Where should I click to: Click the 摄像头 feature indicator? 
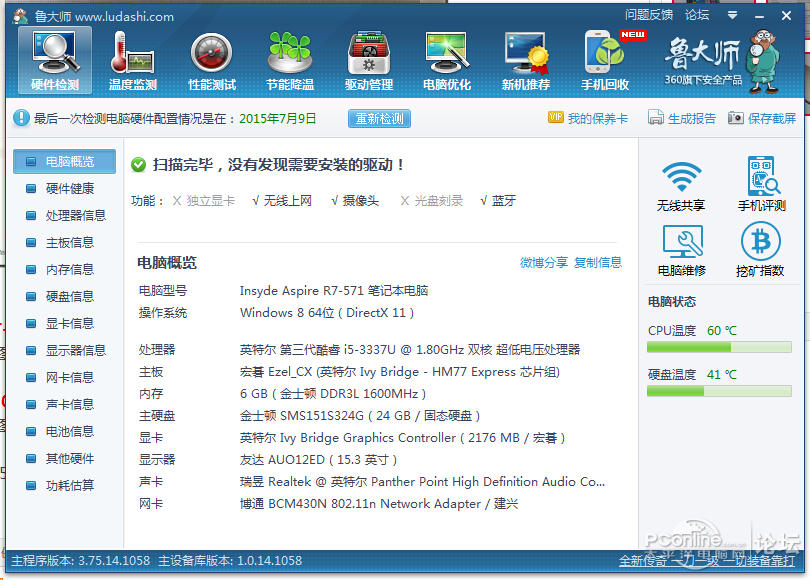(355, 200)
